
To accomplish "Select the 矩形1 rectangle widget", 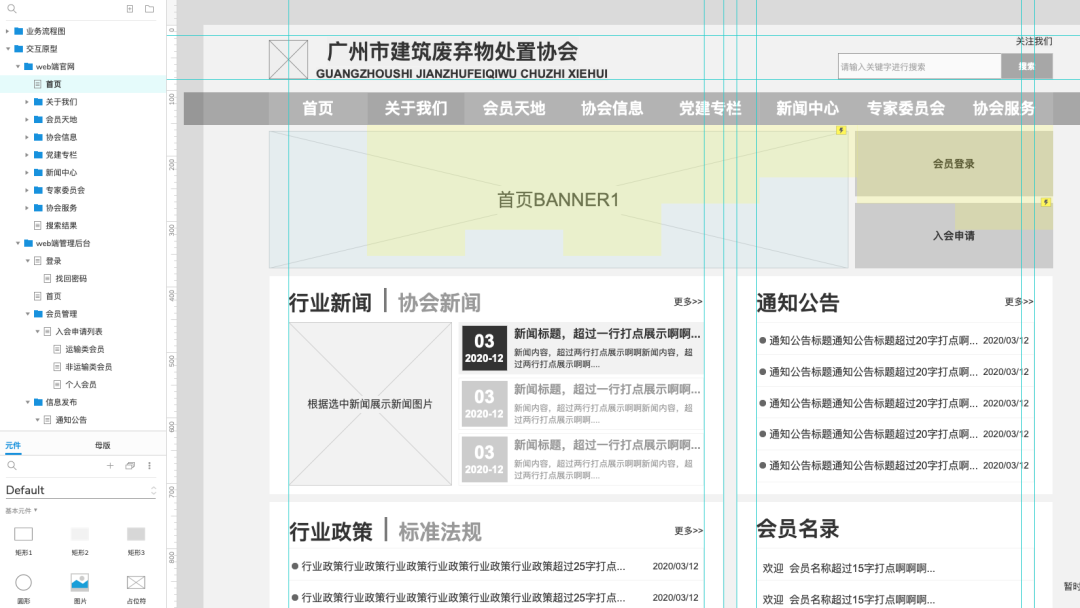I will pyautogui.click(x=22, y=535).
